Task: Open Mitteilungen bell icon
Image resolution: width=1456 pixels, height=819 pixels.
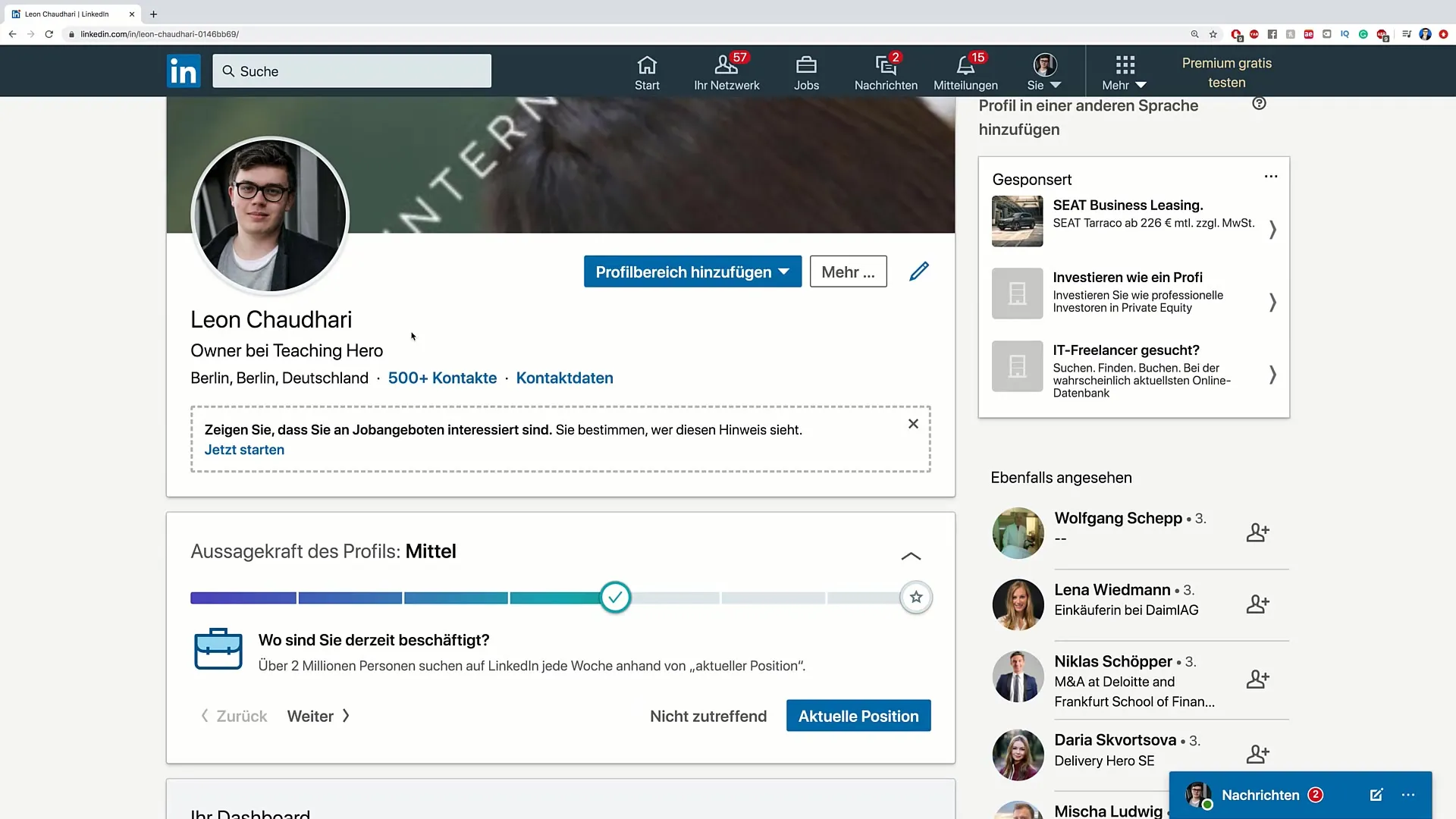Action: [x=965, y=73]
